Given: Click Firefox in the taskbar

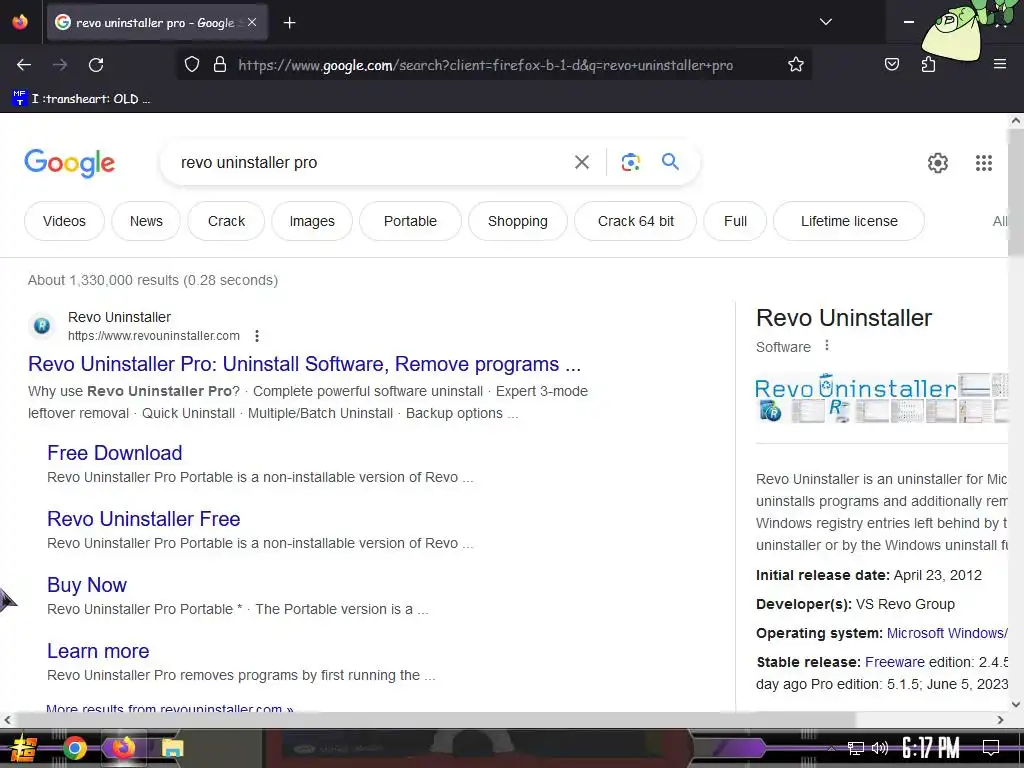Looking at the screenshot, I should coord(123,748).
